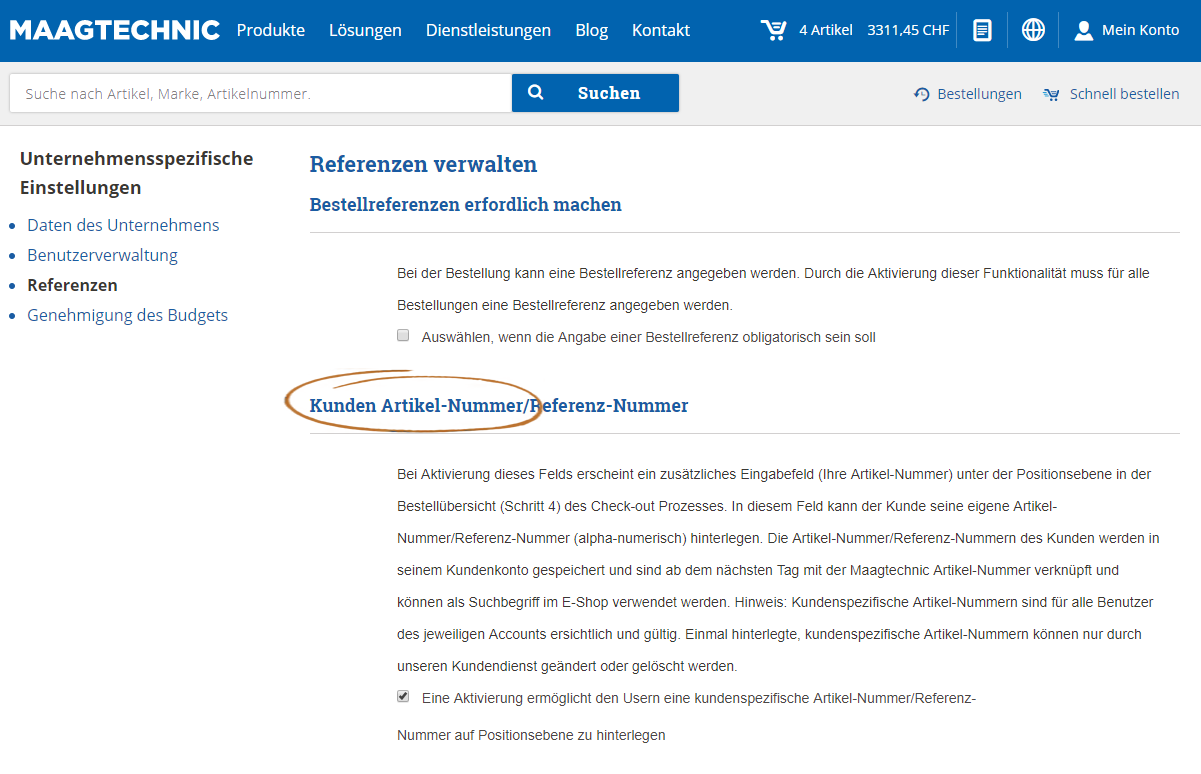The width and height of the screenshot is (1201, 774).
Task: Click the user account icon
Action: pos(1084,30)
